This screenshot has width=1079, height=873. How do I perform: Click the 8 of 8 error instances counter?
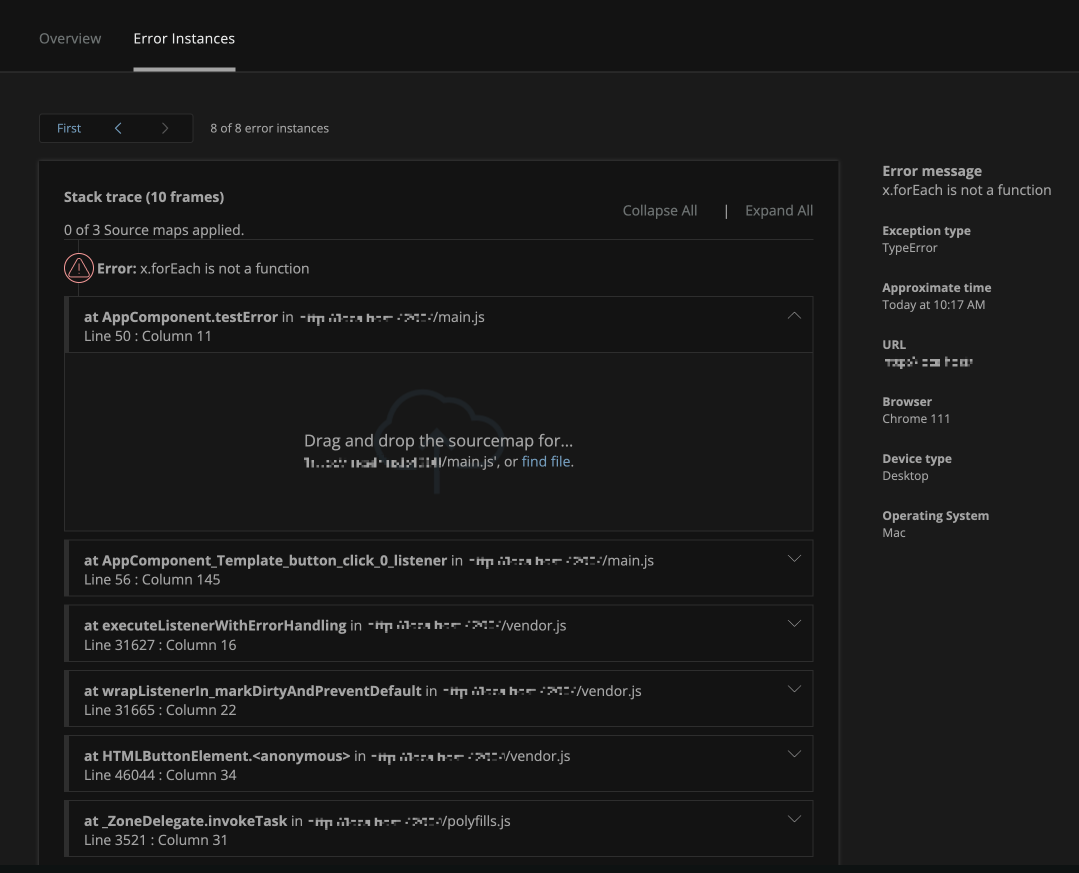click(269, 128)
